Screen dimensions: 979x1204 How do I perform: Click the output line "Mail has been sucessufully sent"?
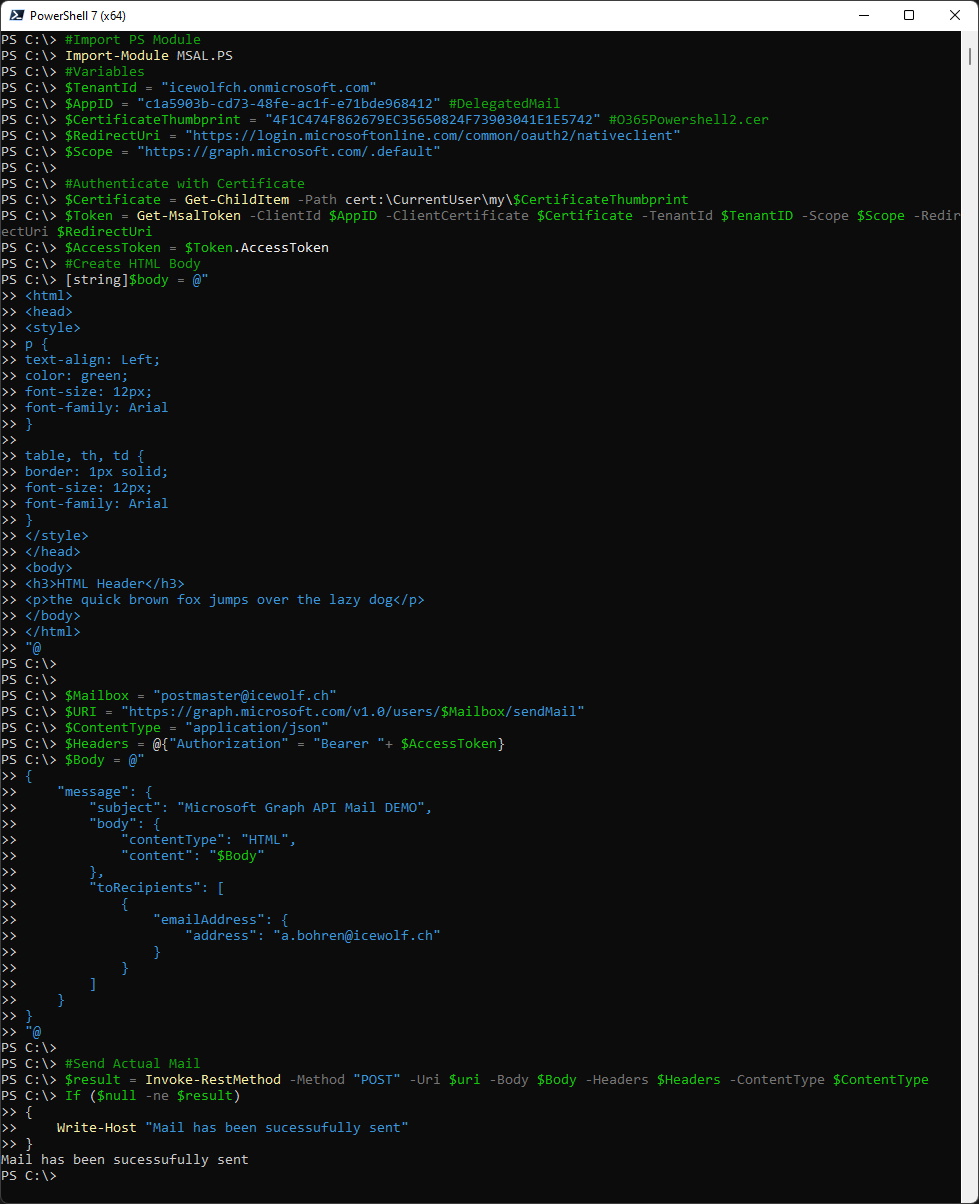pyautogui.click(x=125, y=1160)
